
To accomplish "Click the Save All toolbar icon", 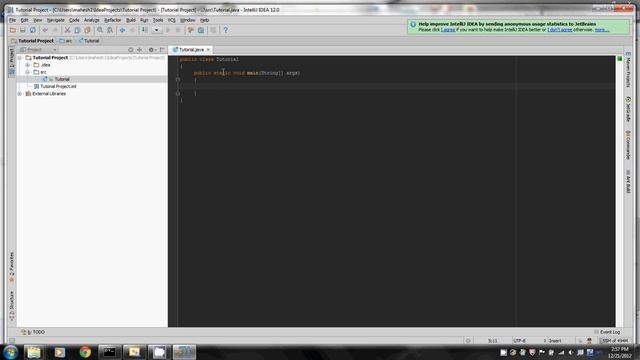I will coord(23,30).
